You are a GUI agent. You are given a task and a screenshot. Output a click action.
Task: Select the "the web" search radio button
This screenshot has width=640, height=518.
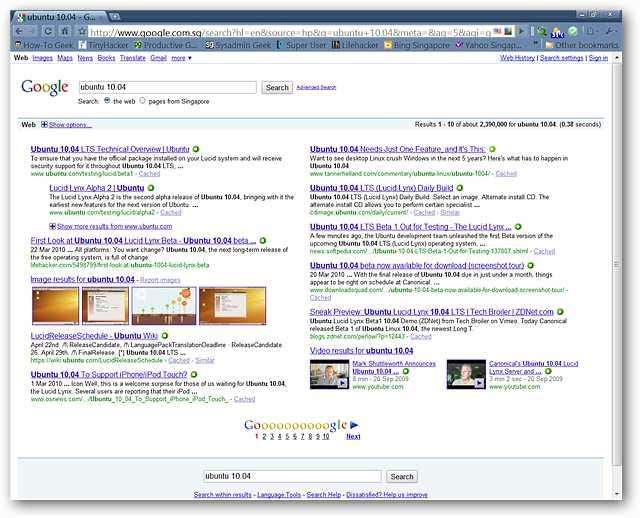[x=107, y=100]
